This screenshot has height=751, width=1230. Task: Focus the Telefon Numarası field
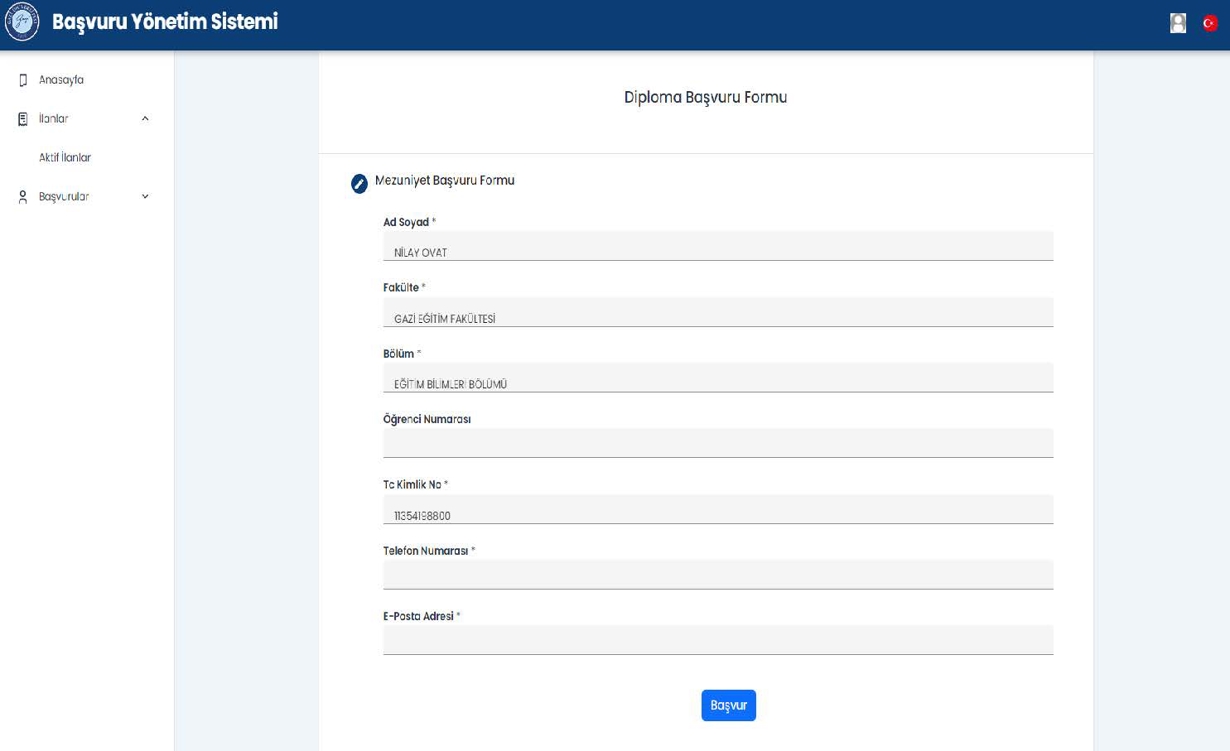click(718, 575)
